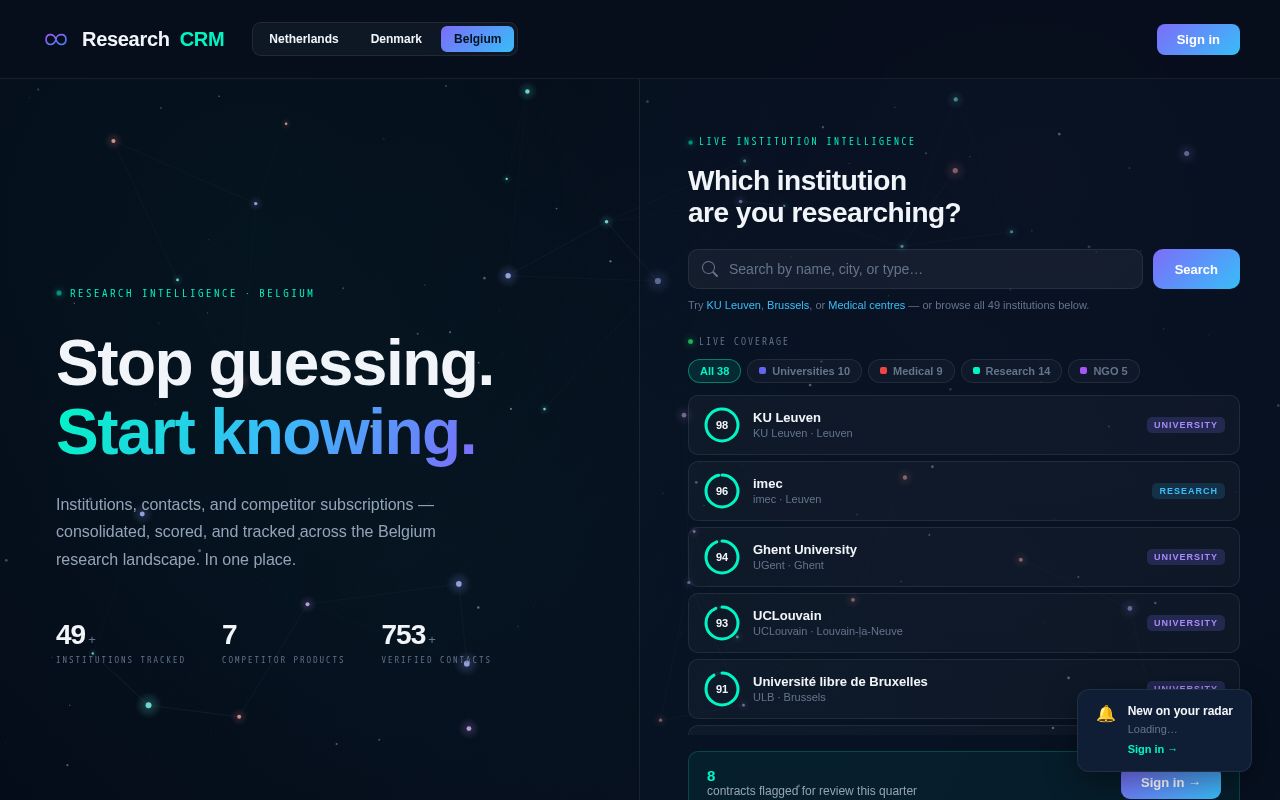This screenshot has width=1280, height=800.
Task: Click the UNIVERSITY badge on Ghent University
Action: click(1186, 557)
